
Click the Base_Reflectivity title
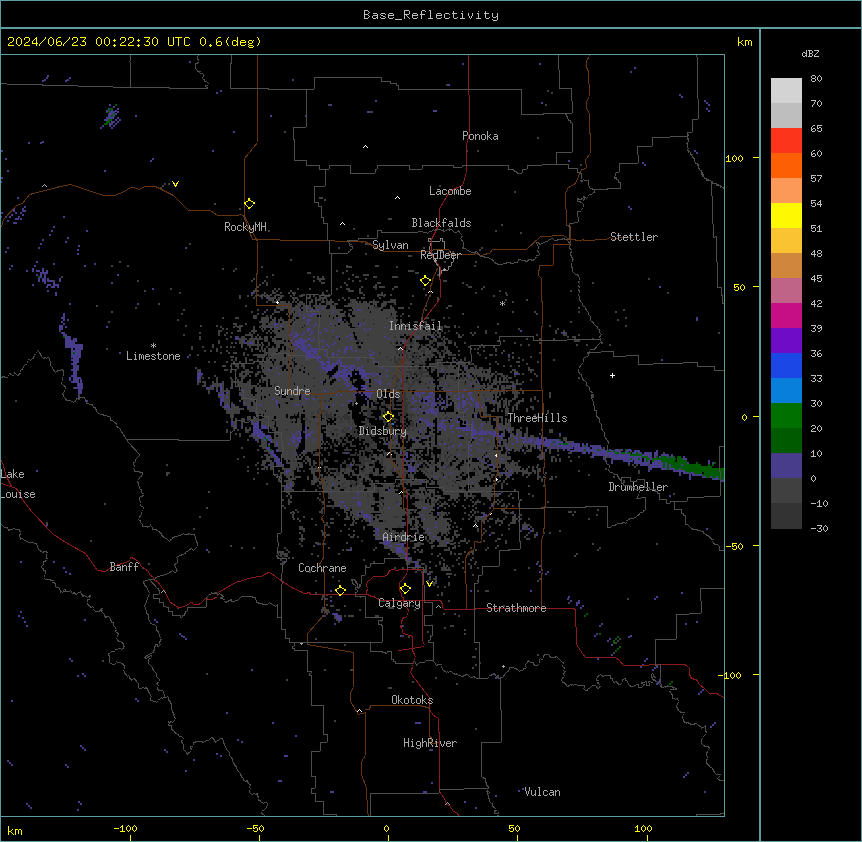(430, 15)
